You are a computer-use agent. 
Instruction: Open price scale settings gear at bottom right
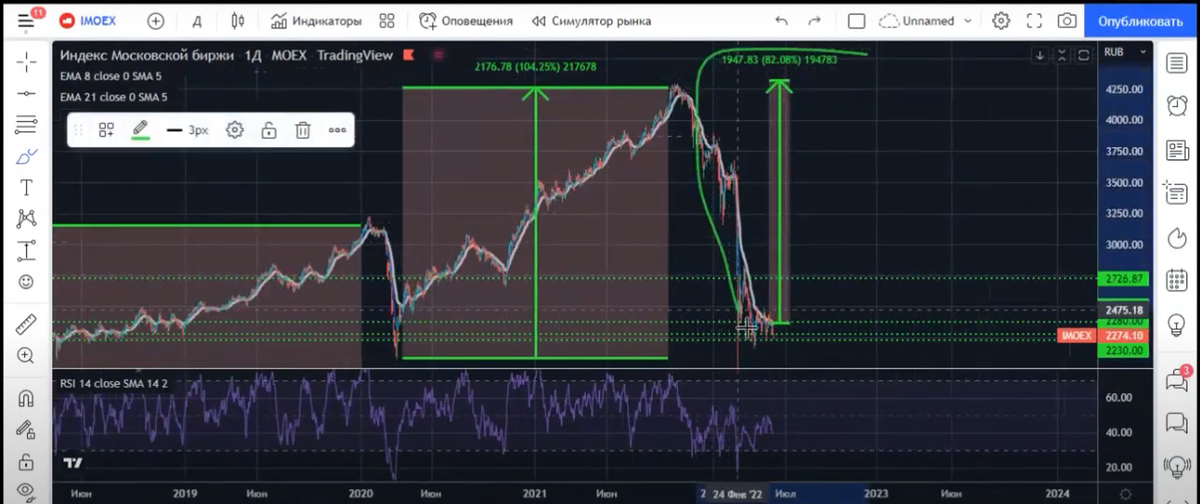point(1124,493)
